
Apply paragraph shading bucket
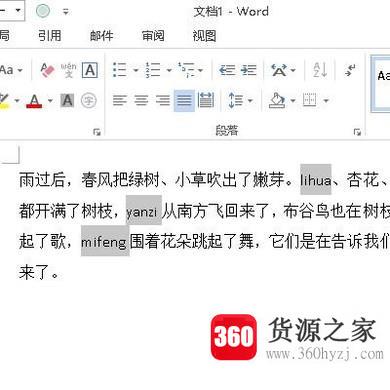277,100
